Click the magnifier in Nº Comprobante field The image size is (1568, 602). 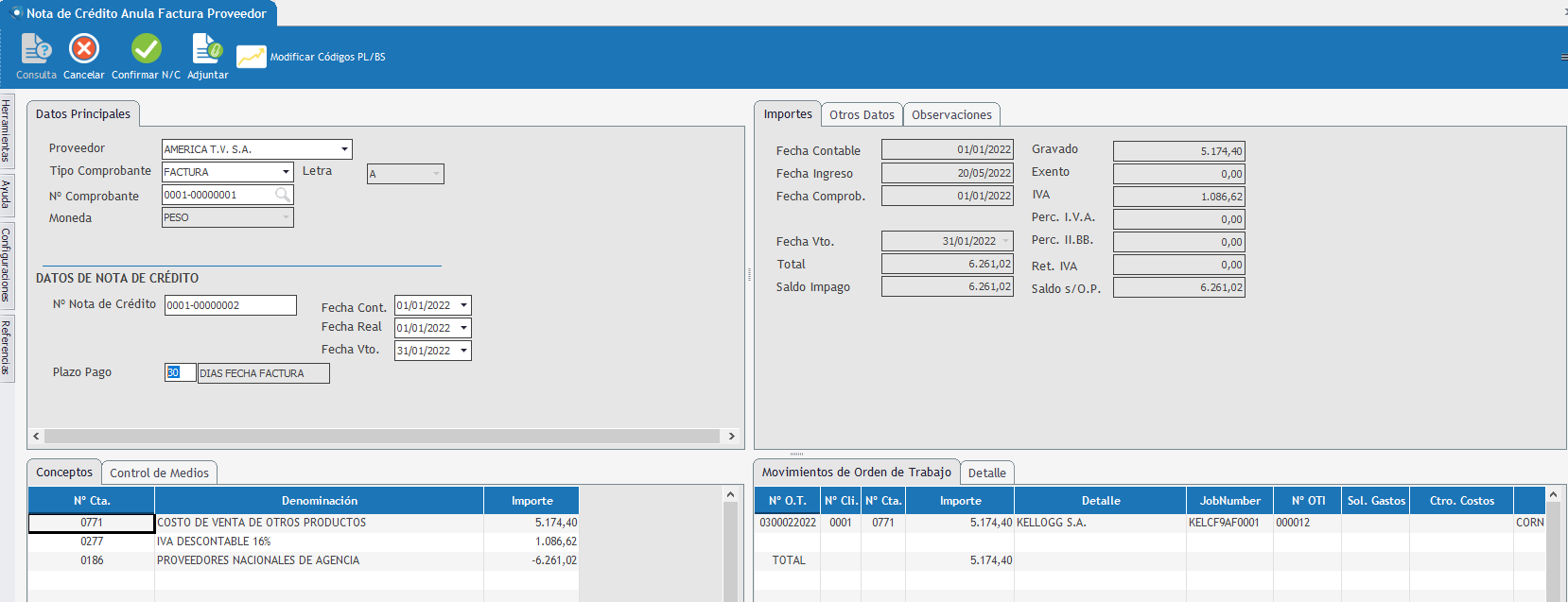[282, 195]
